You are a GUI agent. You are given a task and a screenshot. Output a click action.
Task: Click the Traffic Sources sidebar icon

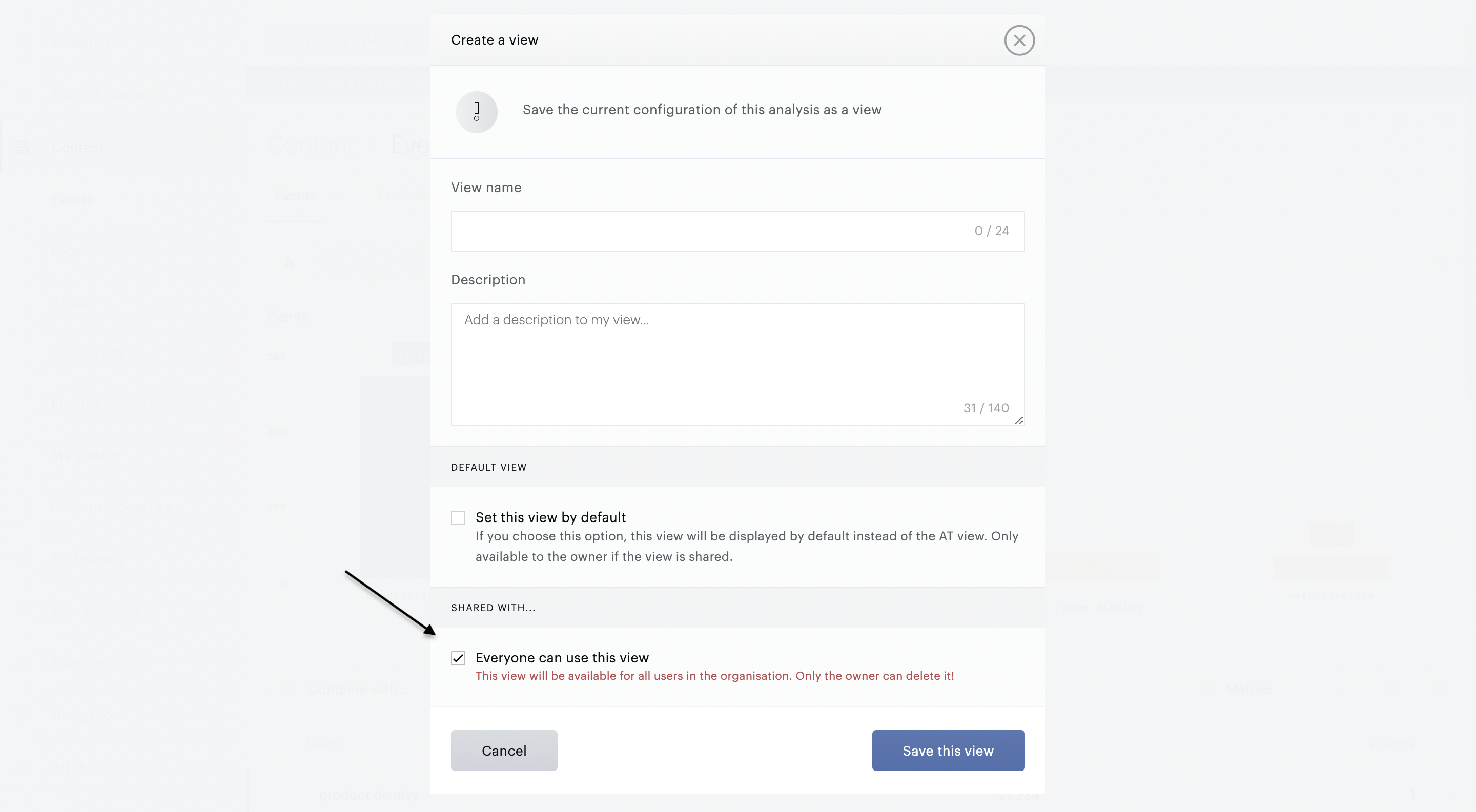24,95
